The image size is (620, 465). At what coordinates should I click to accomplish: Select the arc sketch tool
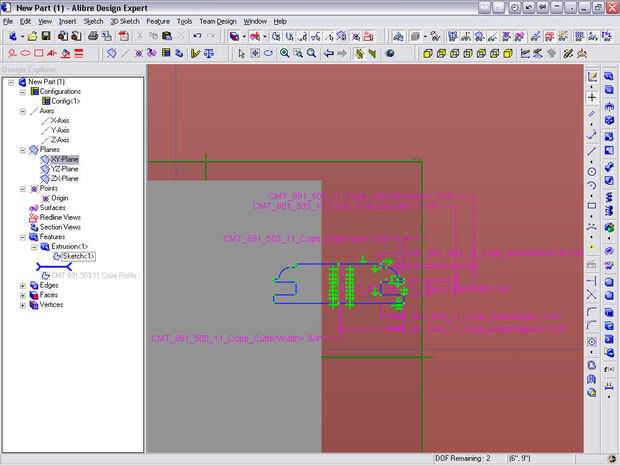click(592, 185)
